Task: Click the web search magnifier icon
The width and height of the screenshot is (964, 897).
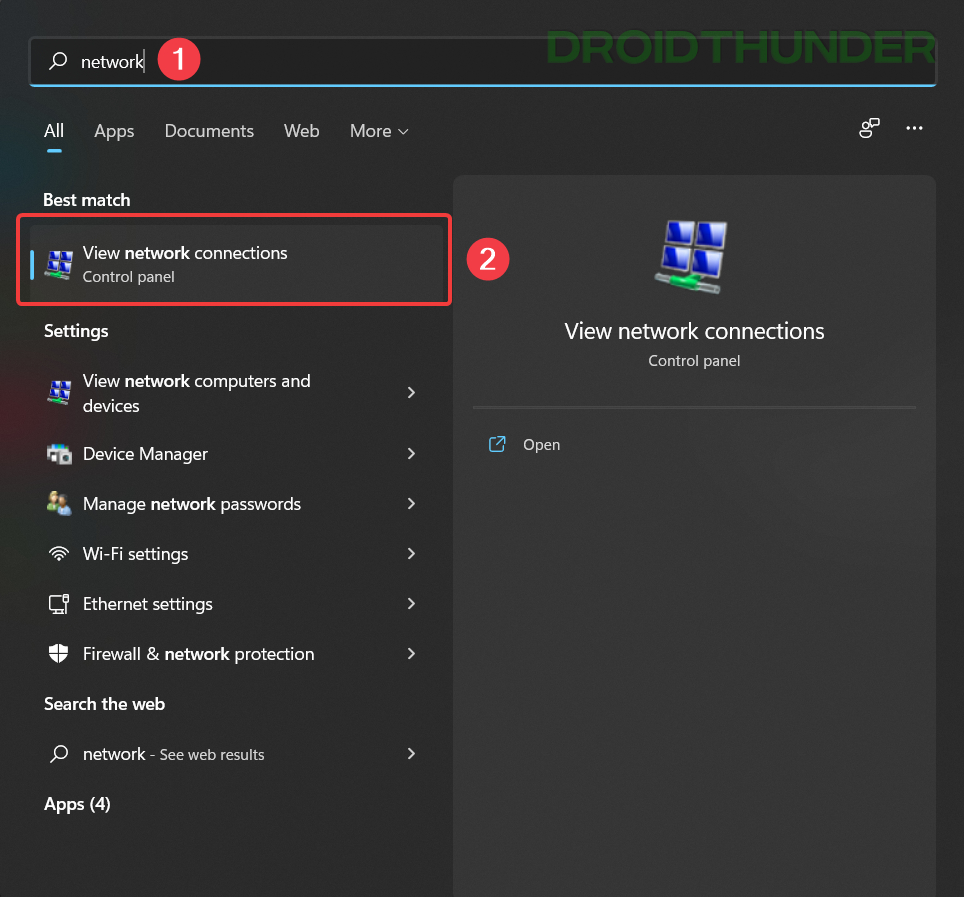Action: coord(59,754)
